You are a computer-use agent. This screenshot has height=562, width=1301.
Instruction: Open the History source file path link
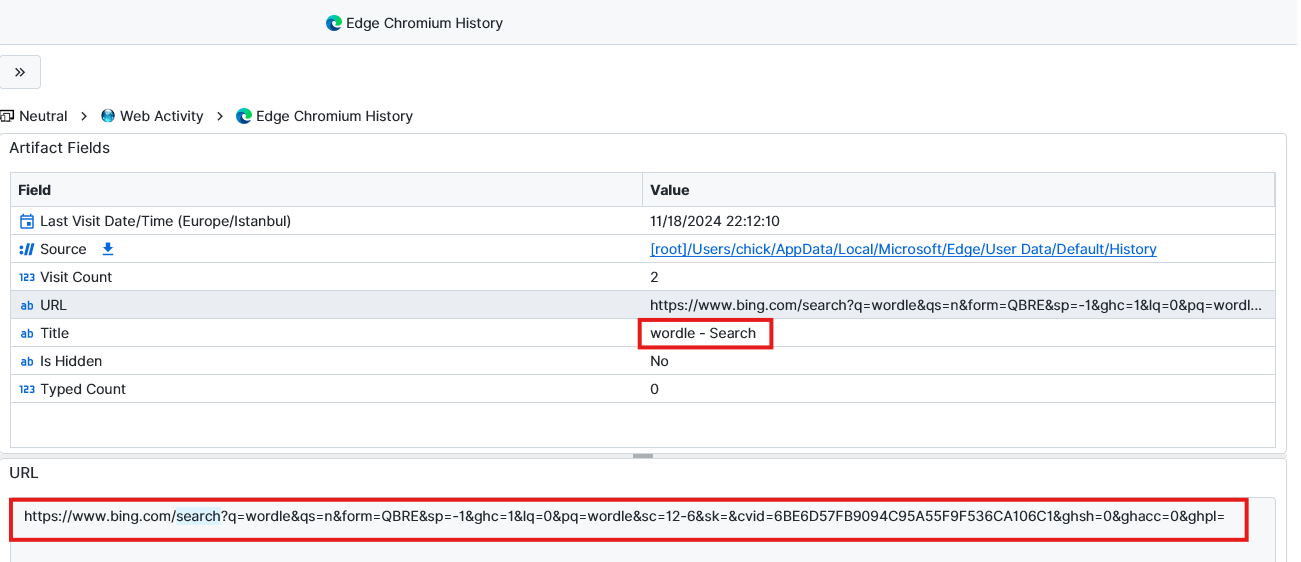(x=903, y=249)
